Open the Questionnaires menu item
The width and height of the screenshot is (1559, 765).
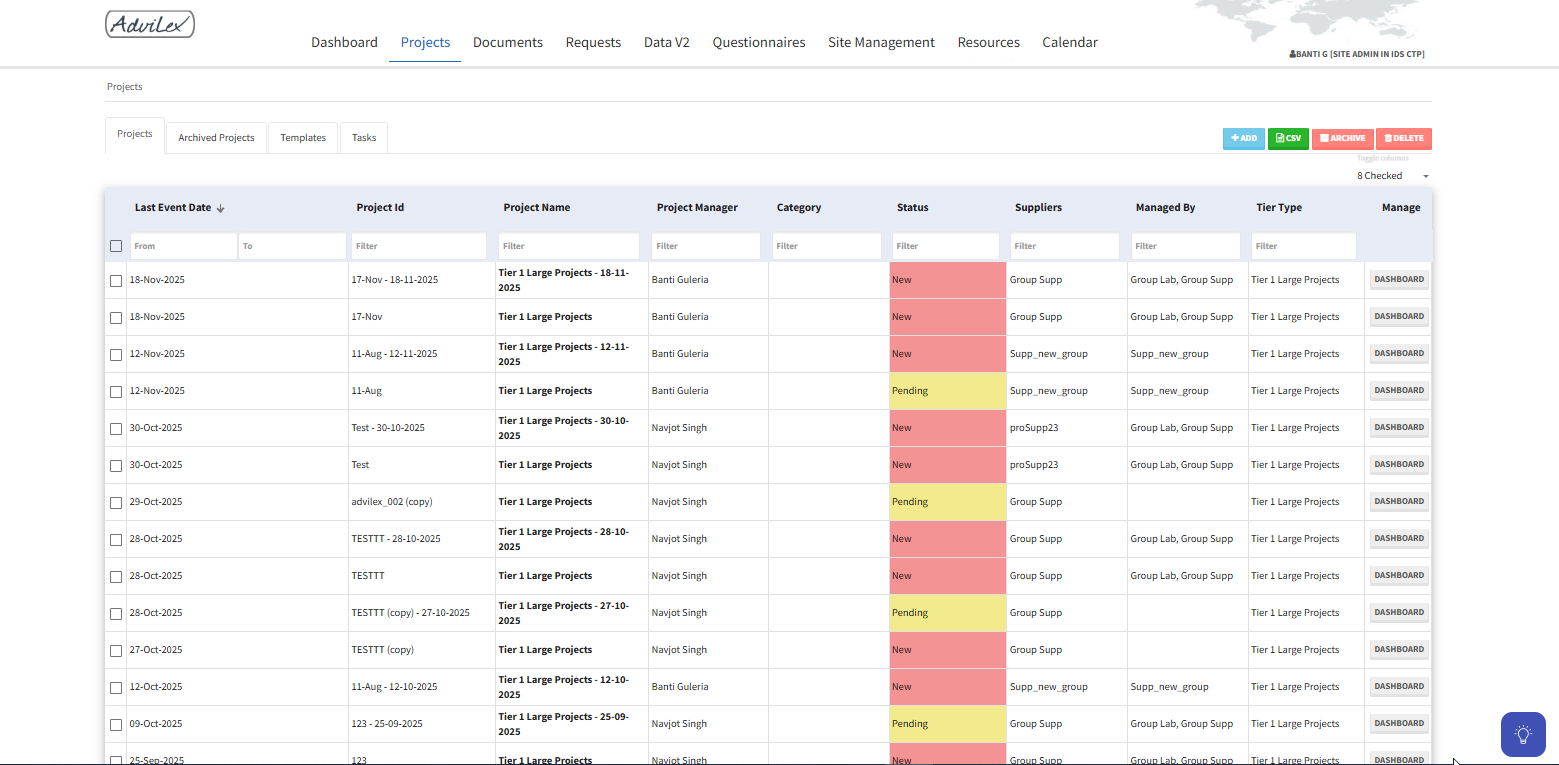pos(758,42)
